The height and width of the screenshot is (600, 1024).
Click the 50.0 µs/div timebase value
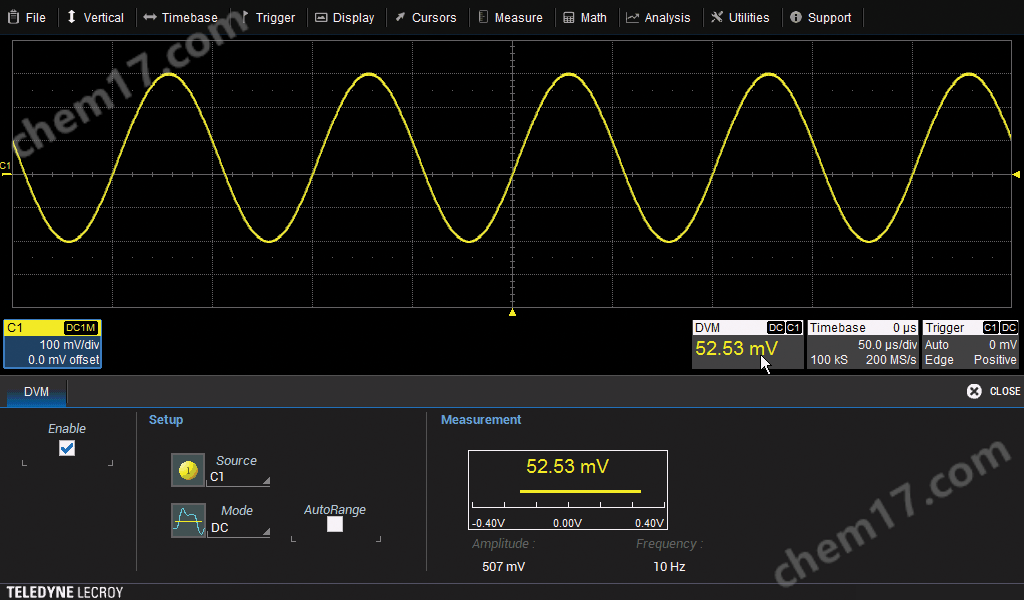[888, 345]
